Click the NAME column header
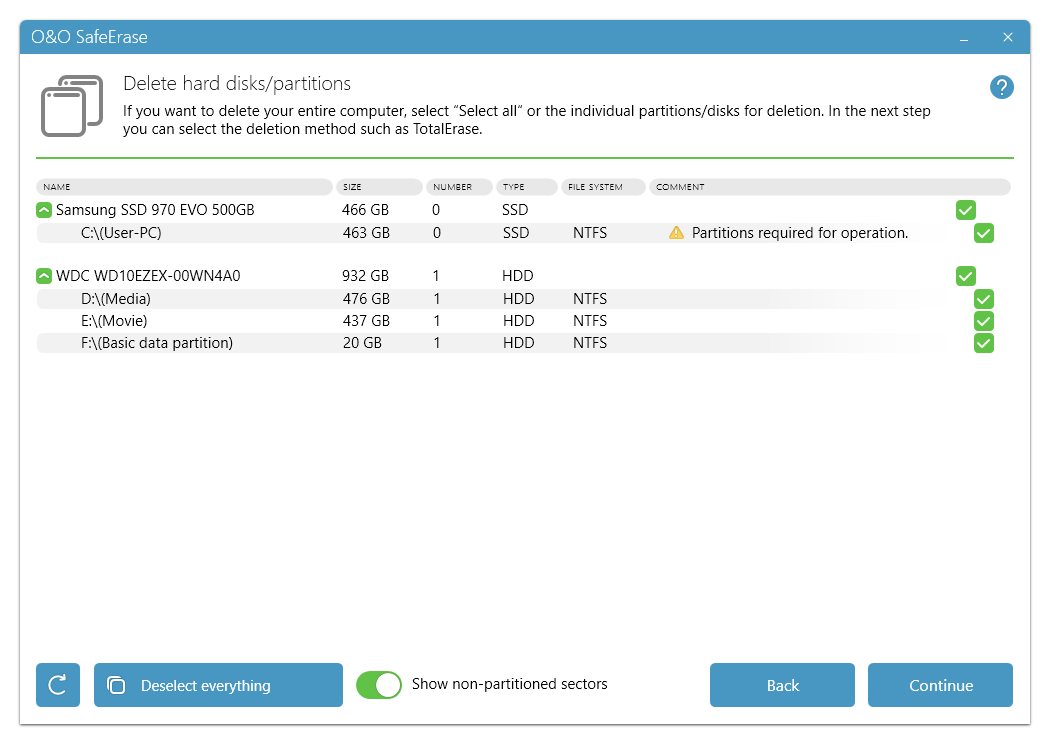This screenshot has width=1050, height=744. 184,187
